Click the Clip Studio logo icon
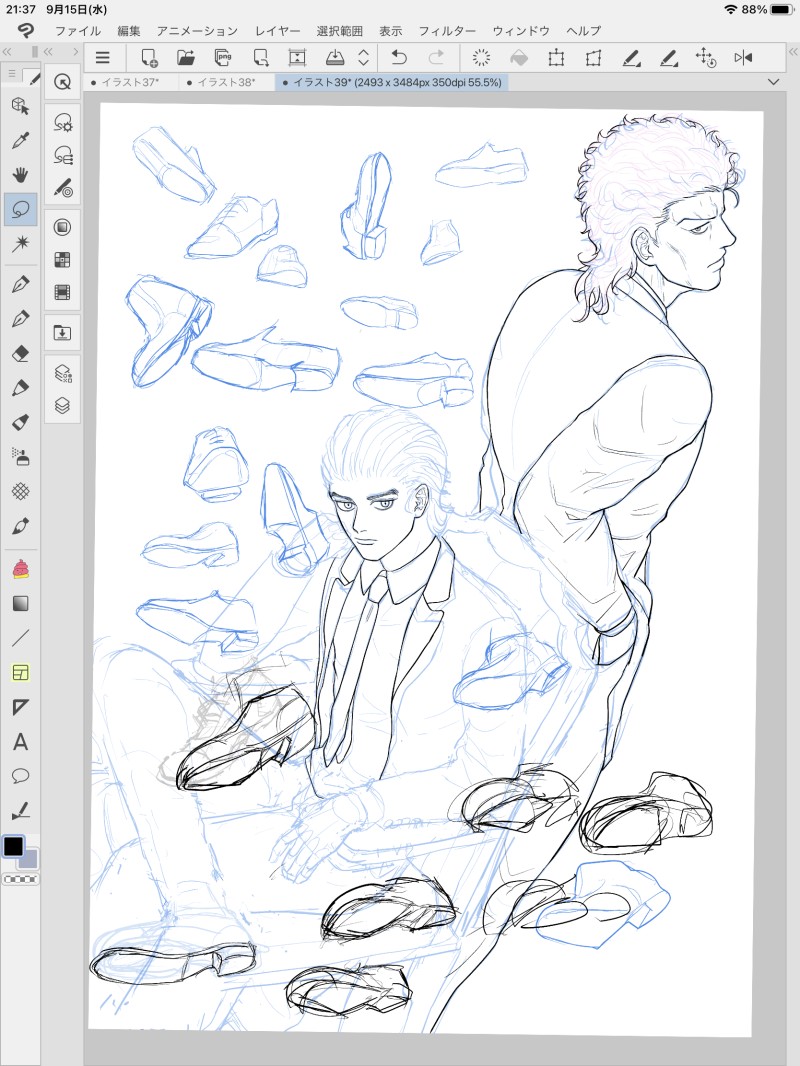800x1066 pixels. (25, 31)
